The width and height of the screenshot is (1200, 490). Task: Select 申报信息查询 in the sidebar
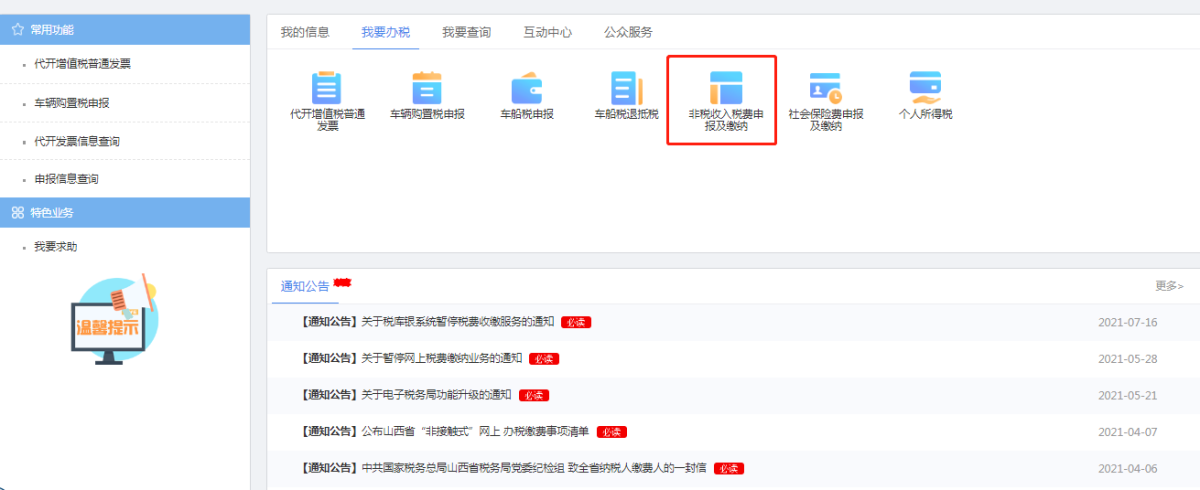pyautogui.click(x=66, y=179)
